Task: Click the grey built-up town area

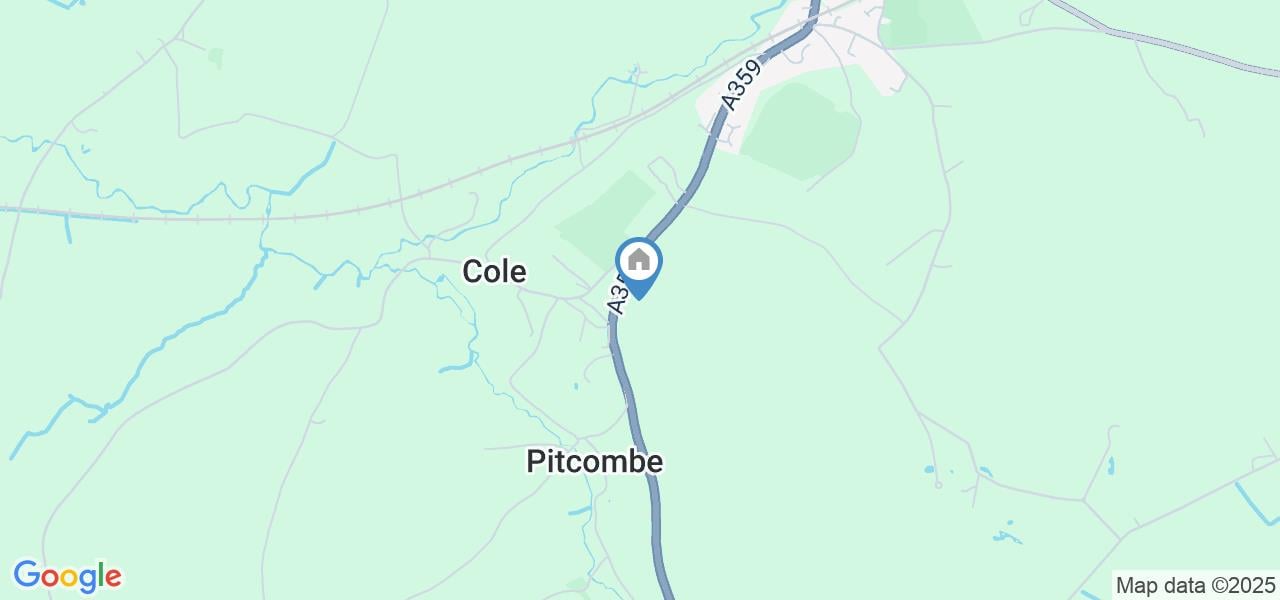Action: point(850,55)
